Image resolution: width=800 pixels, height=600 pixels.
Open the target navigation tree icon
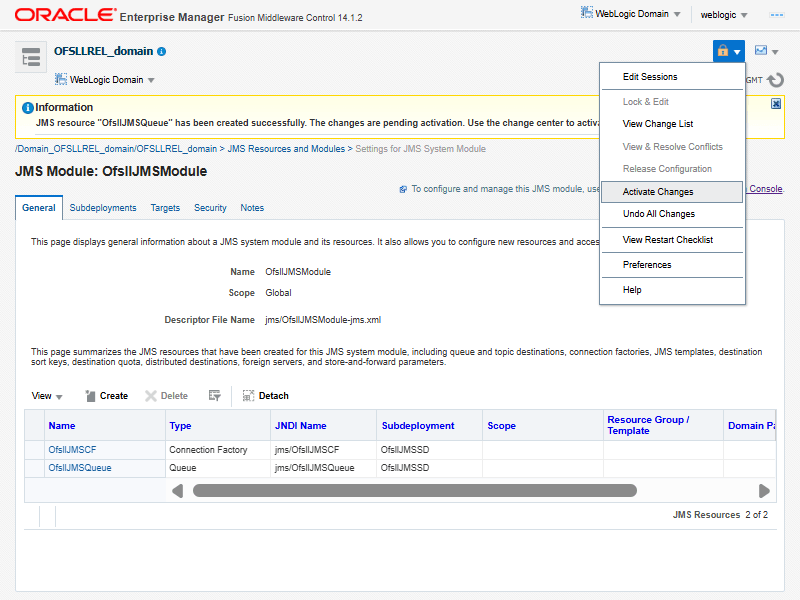coord(31,58)
